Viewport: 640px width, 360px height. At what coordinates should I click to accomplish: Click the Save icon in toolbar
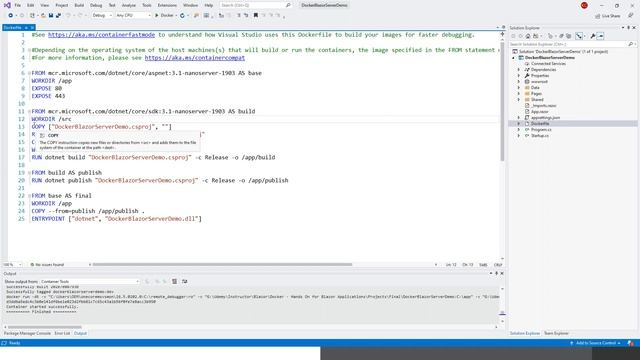pyautogui.click(x=51, y=16)
